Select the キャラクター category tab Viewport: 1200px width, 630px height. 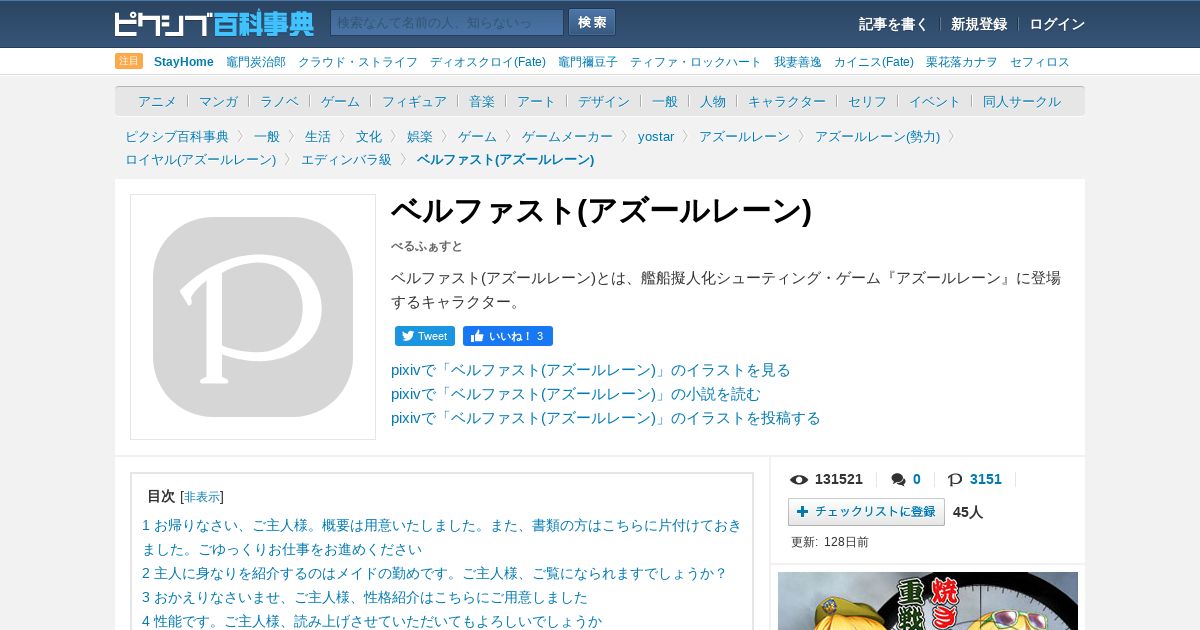[787, 101]
